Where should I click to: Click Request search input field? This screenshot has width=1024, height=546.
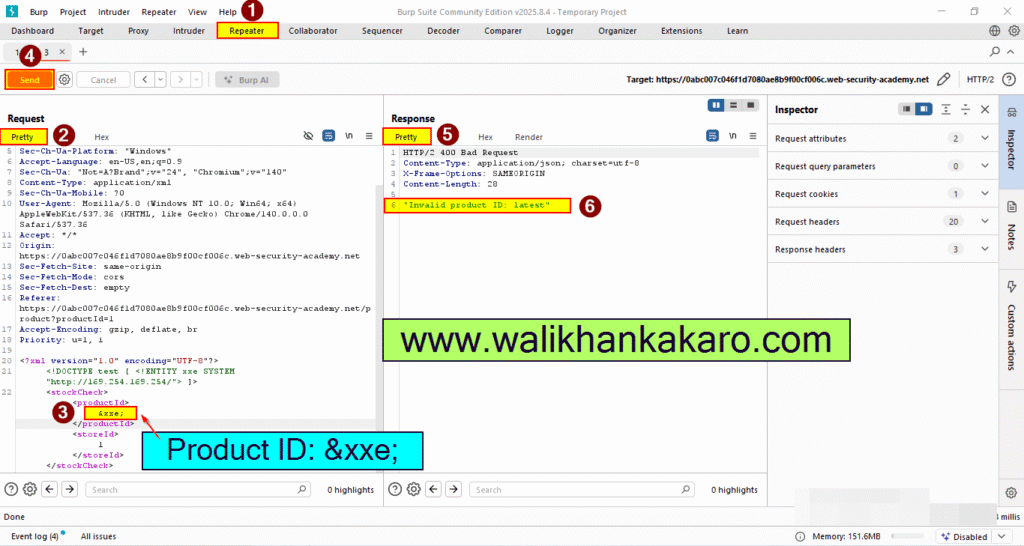click(x=199, y=489)
